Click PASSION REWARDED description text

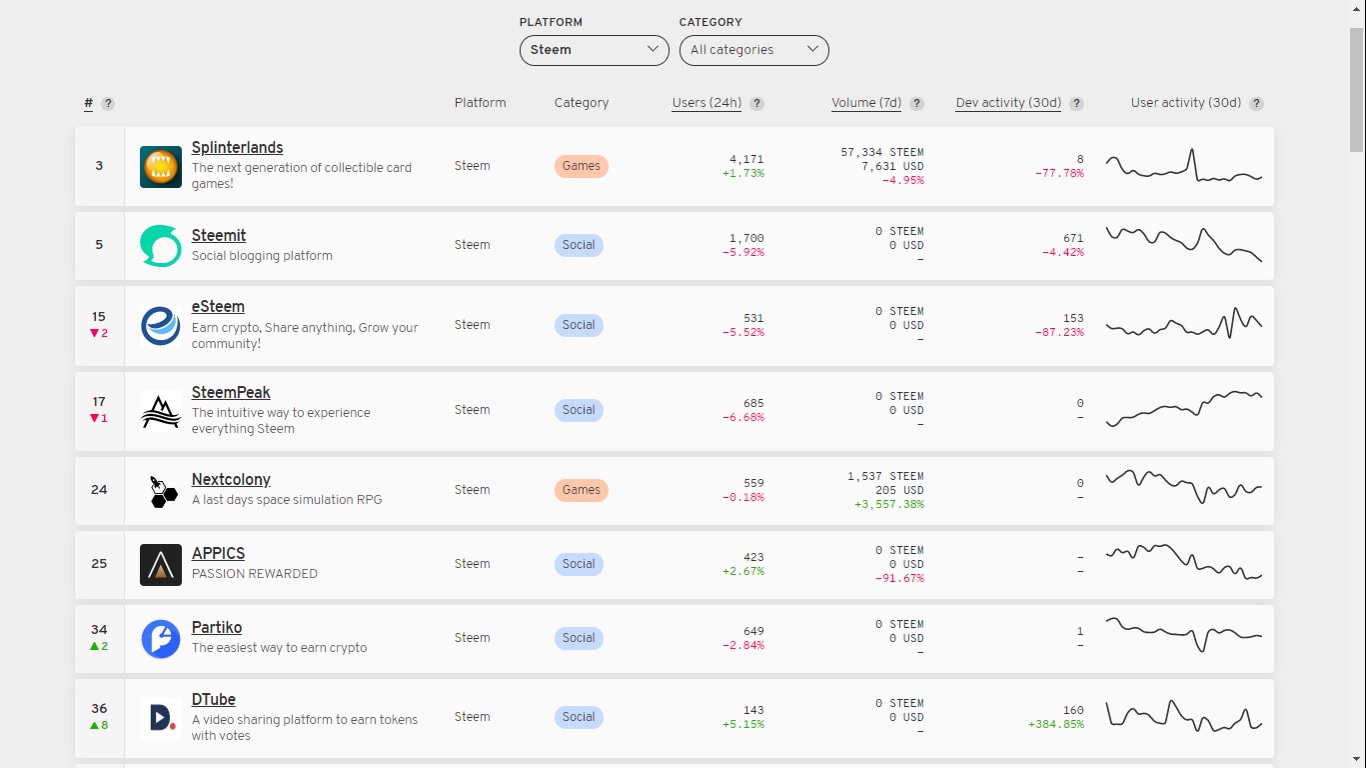[x=255, y=574]
